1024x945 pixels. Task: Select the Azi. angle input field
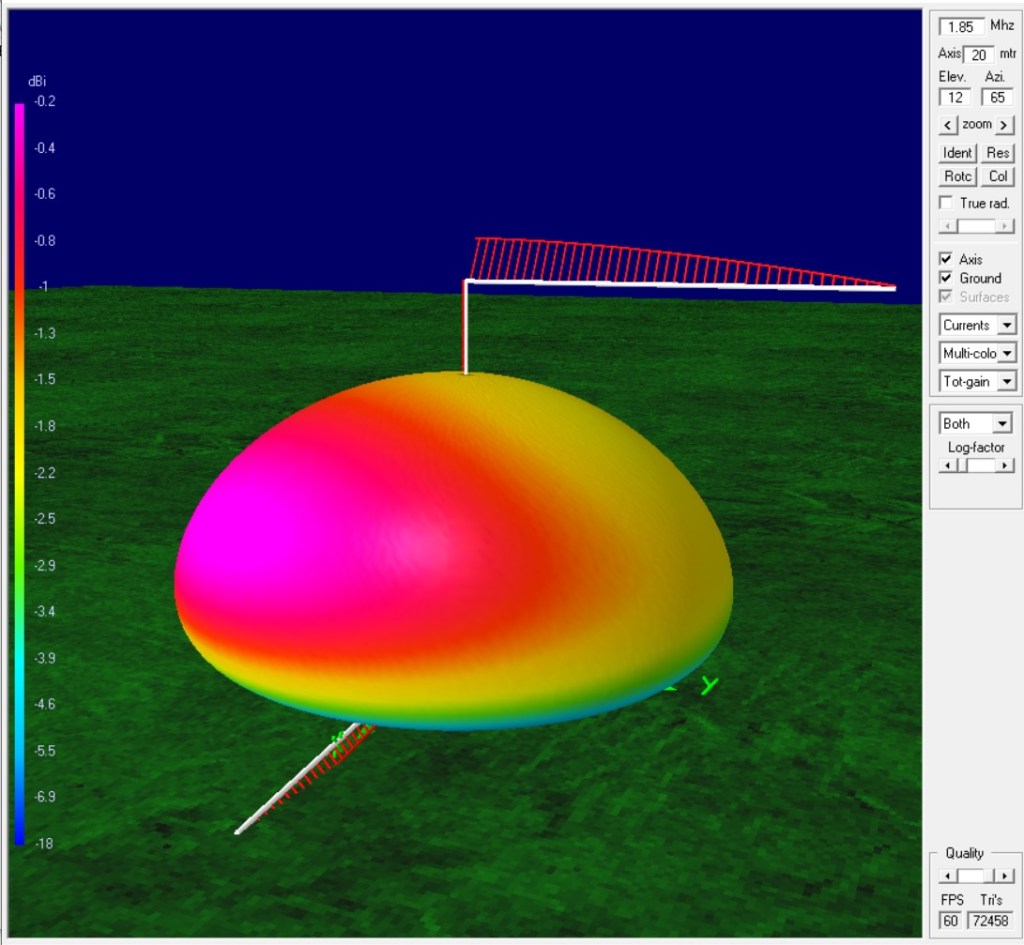click(997, 98)
